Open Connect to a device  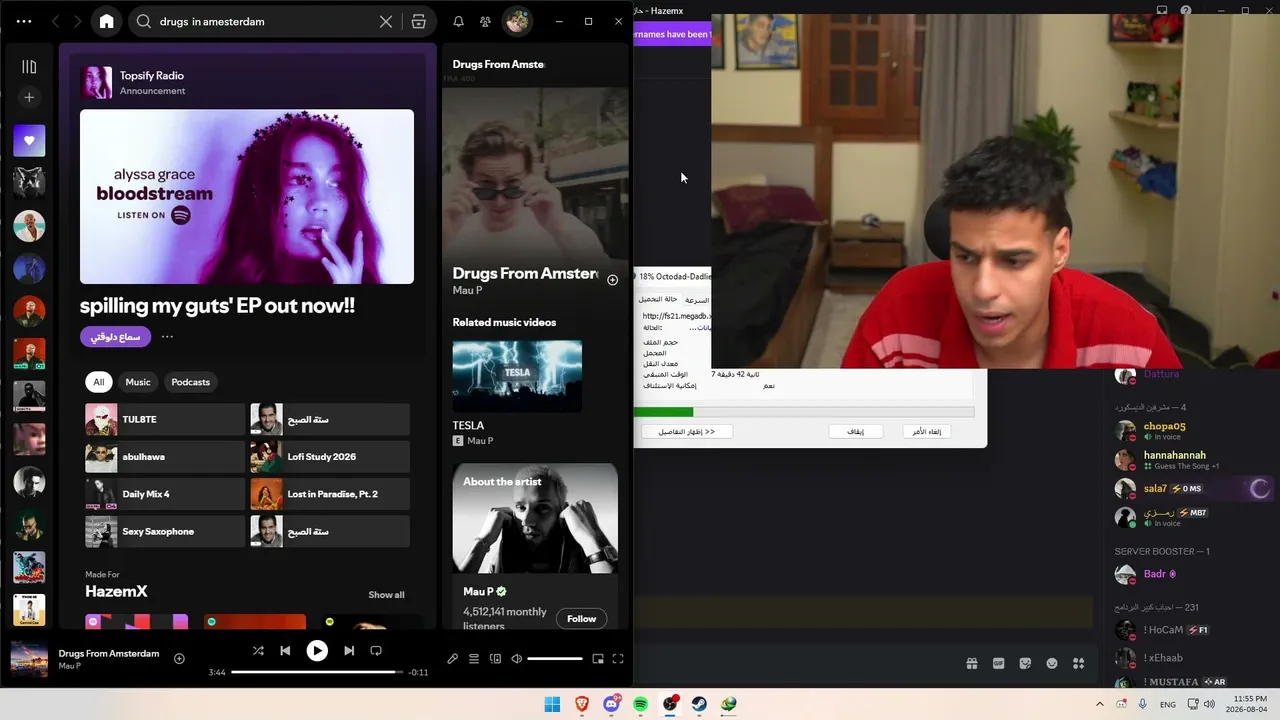tap(495, 659)
